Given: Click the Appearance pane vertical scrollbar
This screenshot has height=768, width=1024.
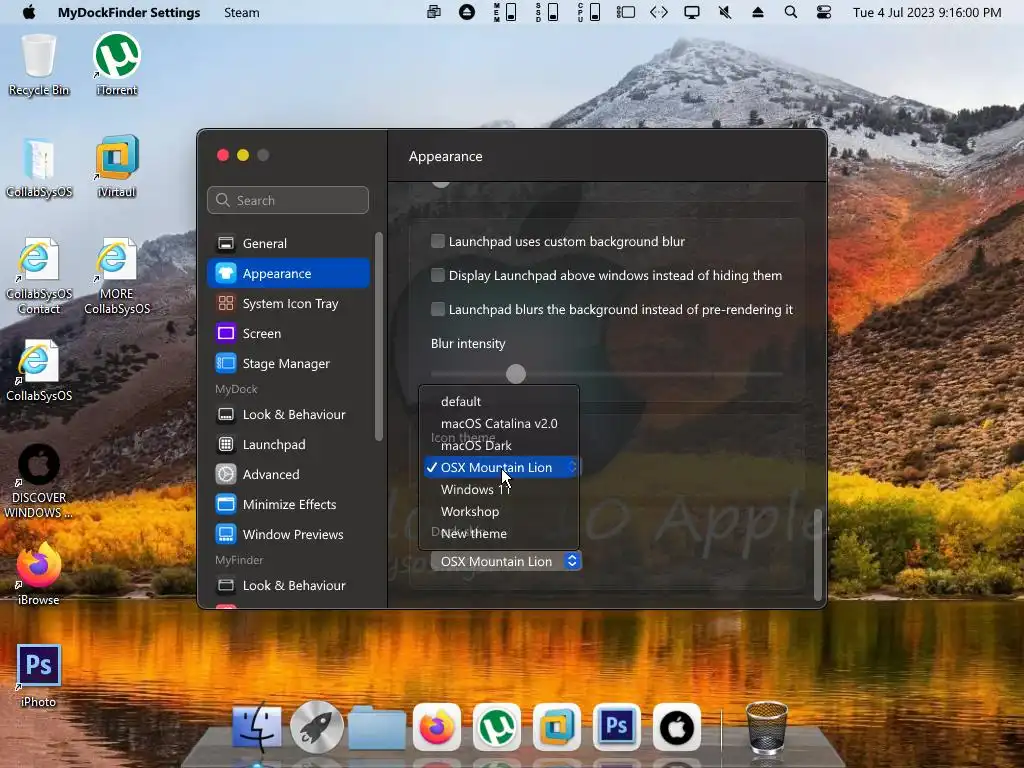Looking at the screenshot, I should (818, 554).
